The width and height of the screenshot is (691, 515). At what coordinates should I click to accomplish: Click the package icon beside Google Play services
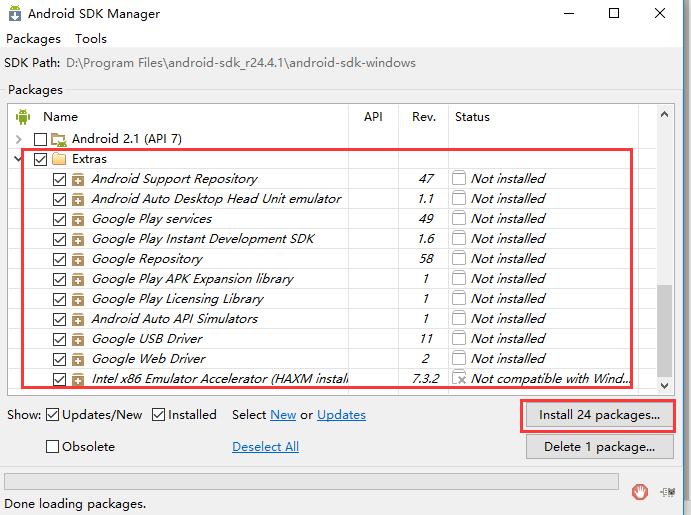click(x=78, y=219)
